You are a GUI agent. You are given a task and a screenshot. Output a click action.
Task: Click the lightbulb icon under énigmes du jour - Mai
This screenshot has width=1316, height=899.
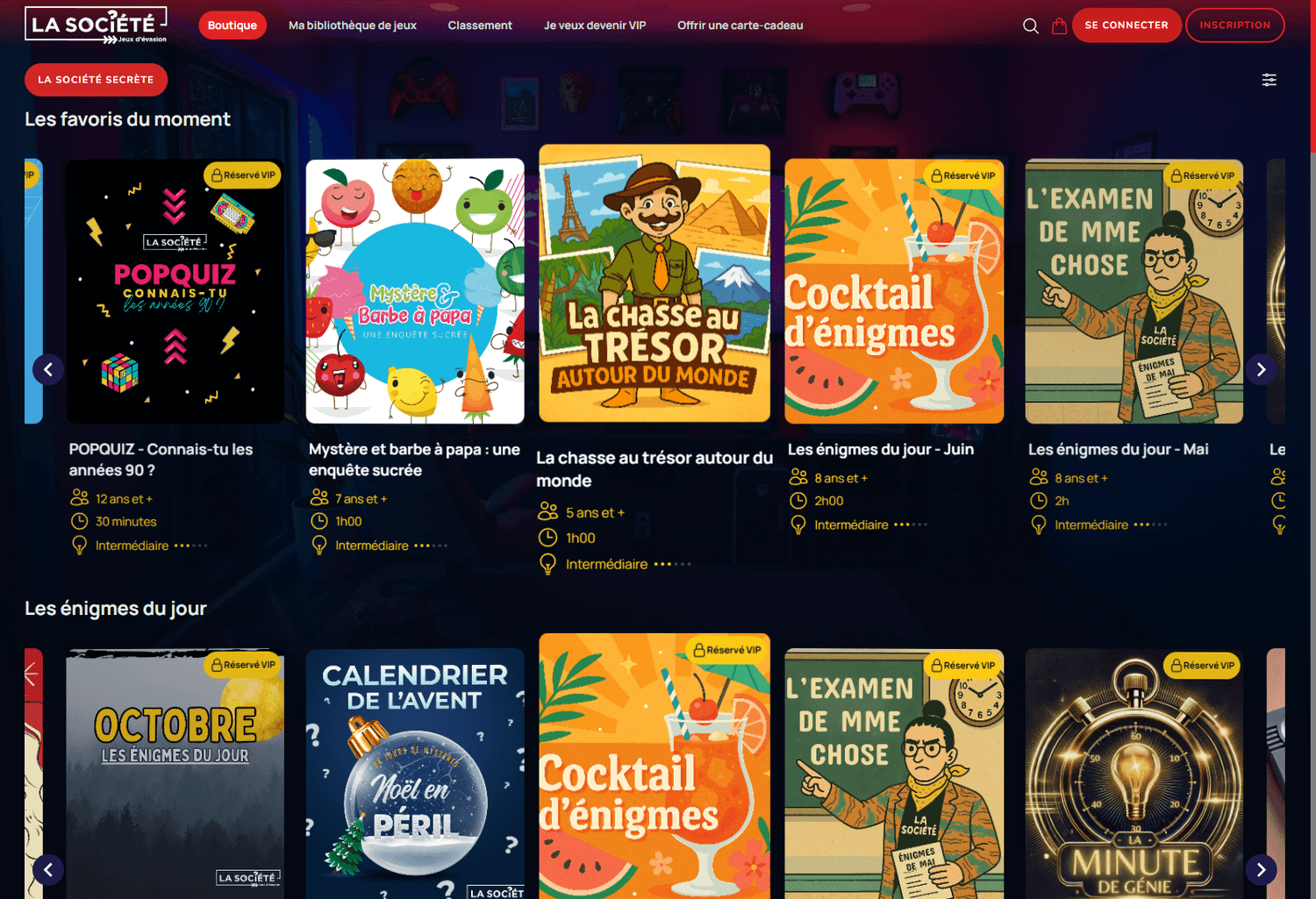tap(1039, 524)
